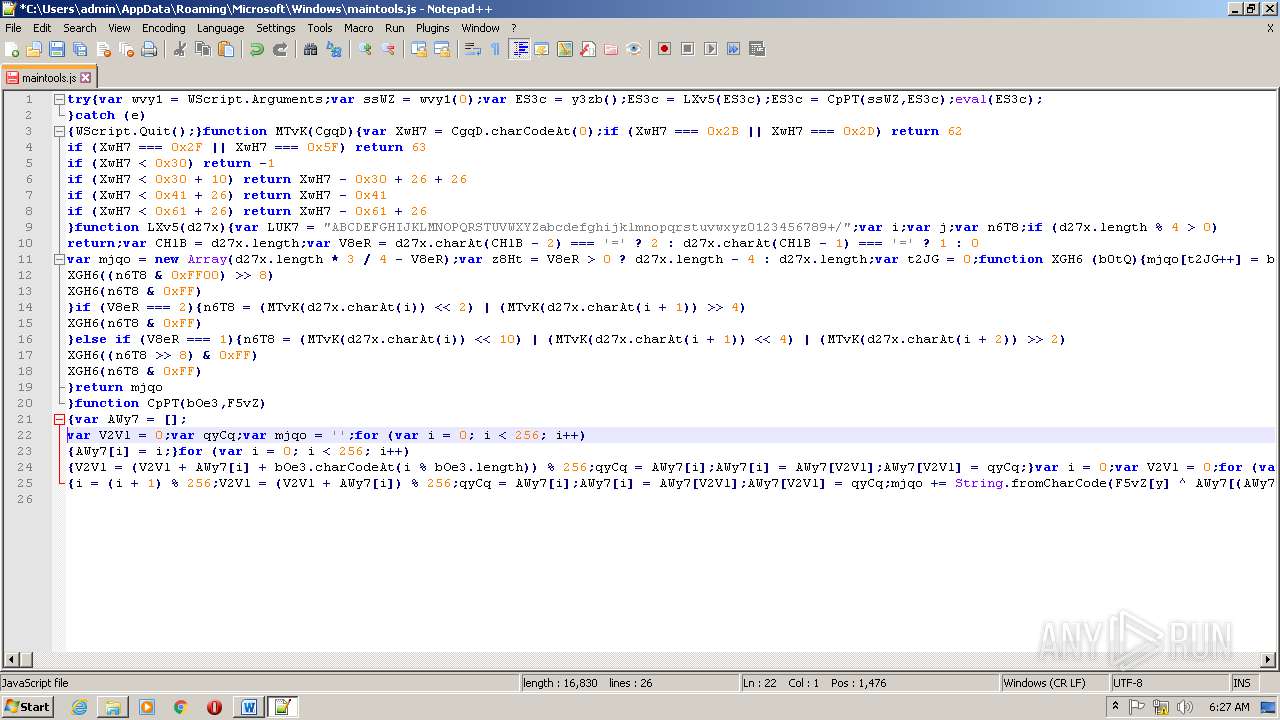Toggle file monitoring eye icon
This screenshot has width=1280, height=720.
[x=634, y=49]
